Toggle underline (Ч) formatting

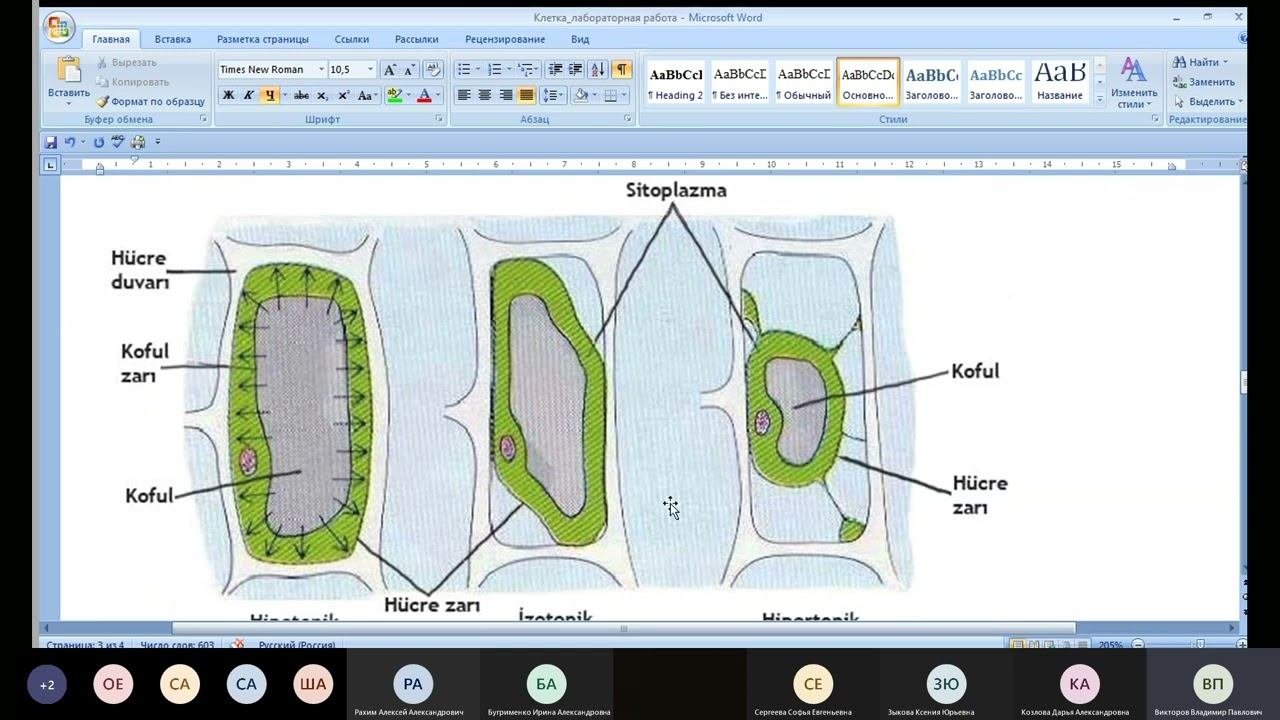[269, 95]
